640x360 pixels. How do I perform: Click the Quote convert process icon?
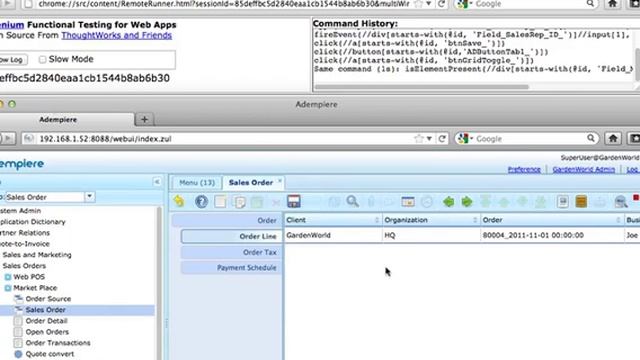coord(18,354)
